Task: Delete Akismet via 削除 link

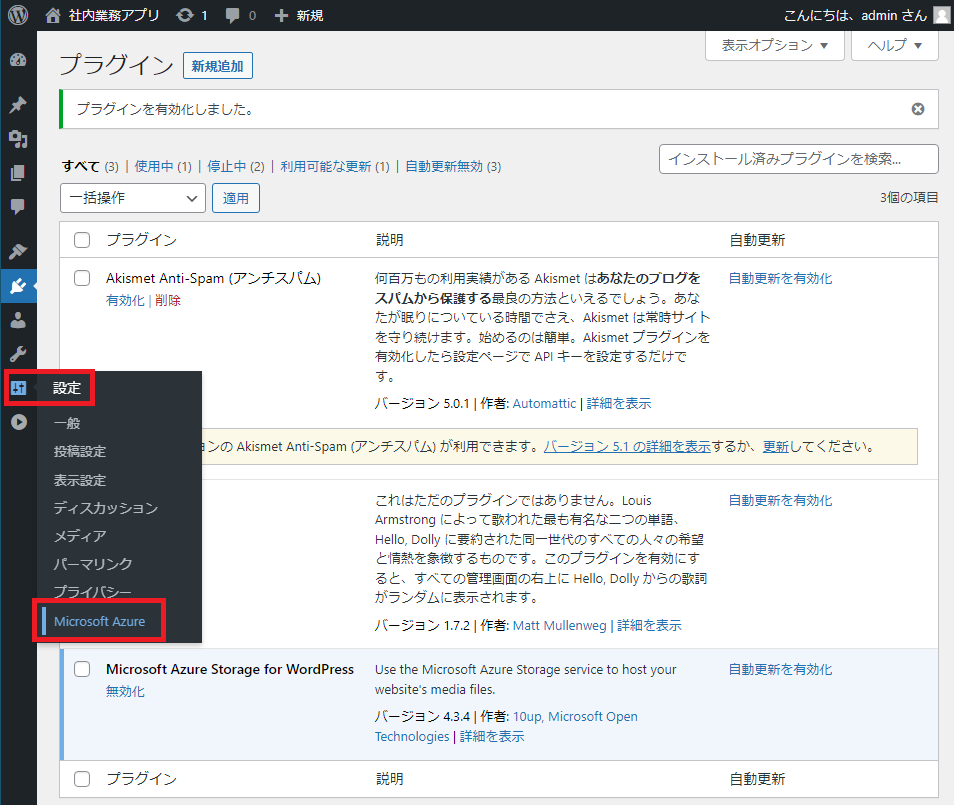Action: tap(168, 300)
